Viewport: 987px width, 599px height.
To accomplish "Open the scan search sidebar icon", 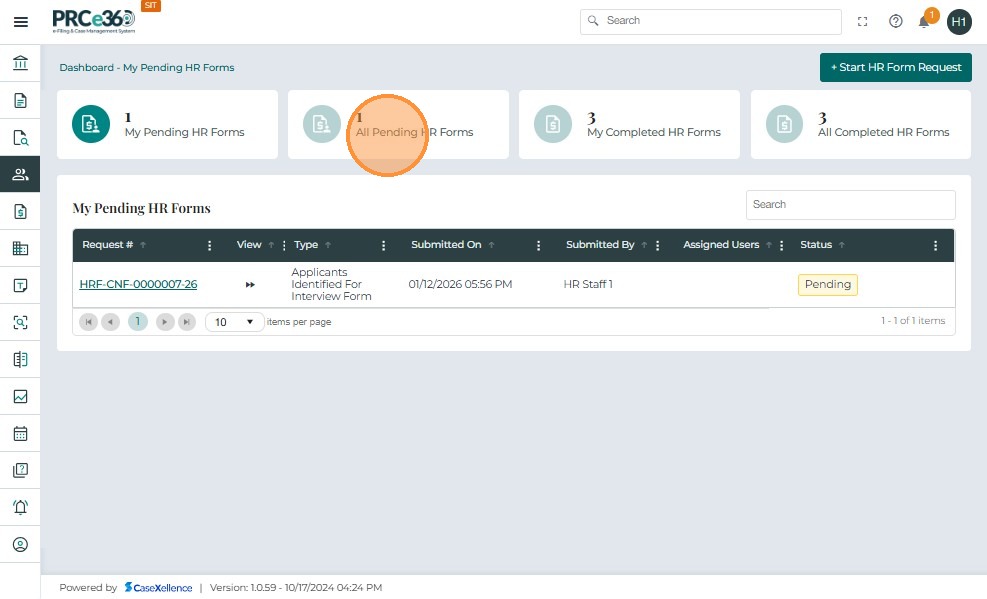I will tap(20, 323).
